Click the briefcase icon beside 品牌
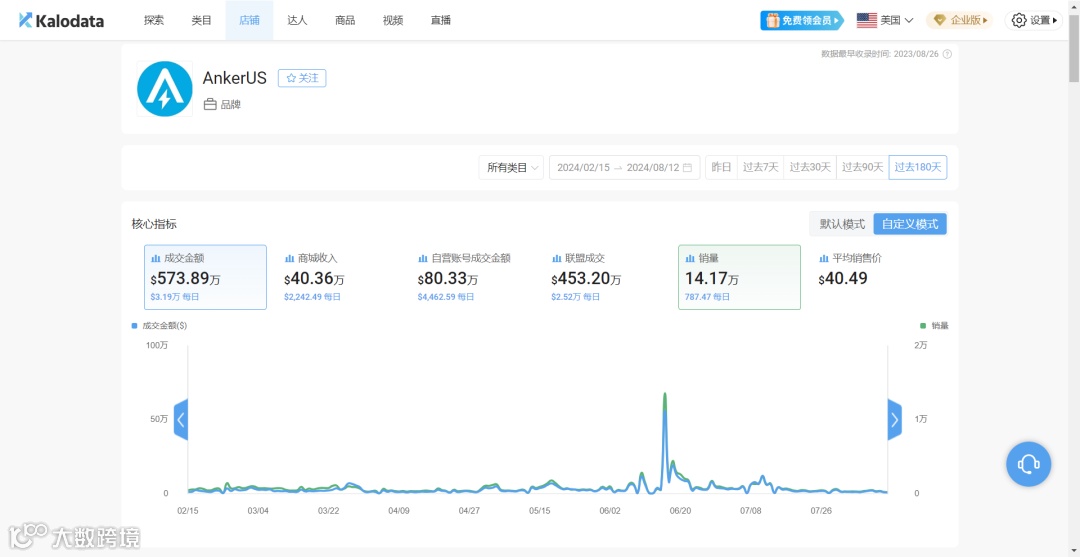1080x557 pixels. tap(210, 105)
